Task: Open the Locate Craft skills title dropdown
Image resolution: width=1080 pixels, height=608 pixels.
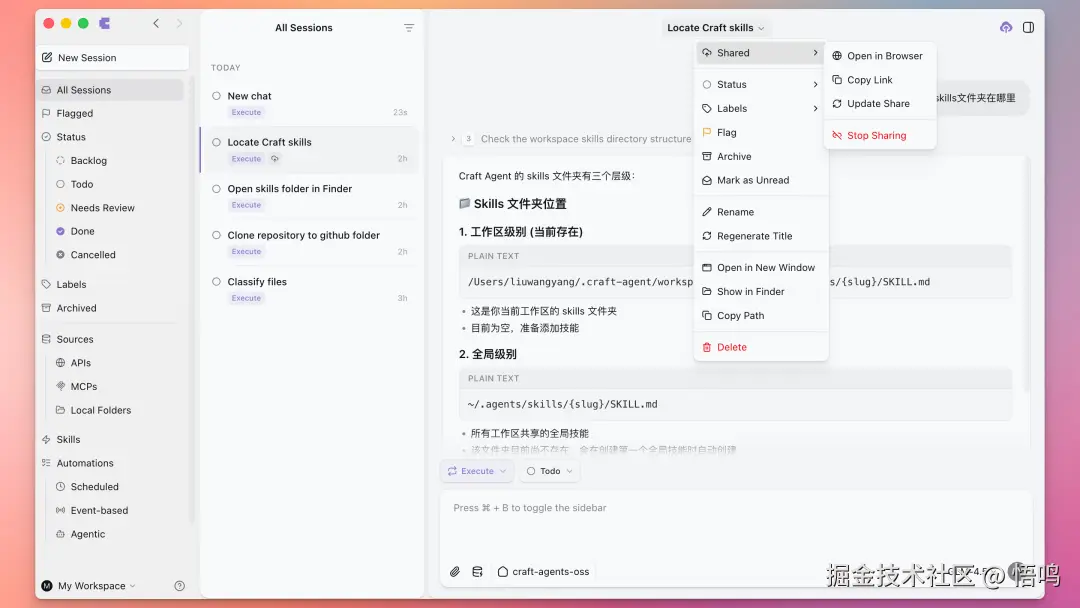Action: (x=716, y=28)
